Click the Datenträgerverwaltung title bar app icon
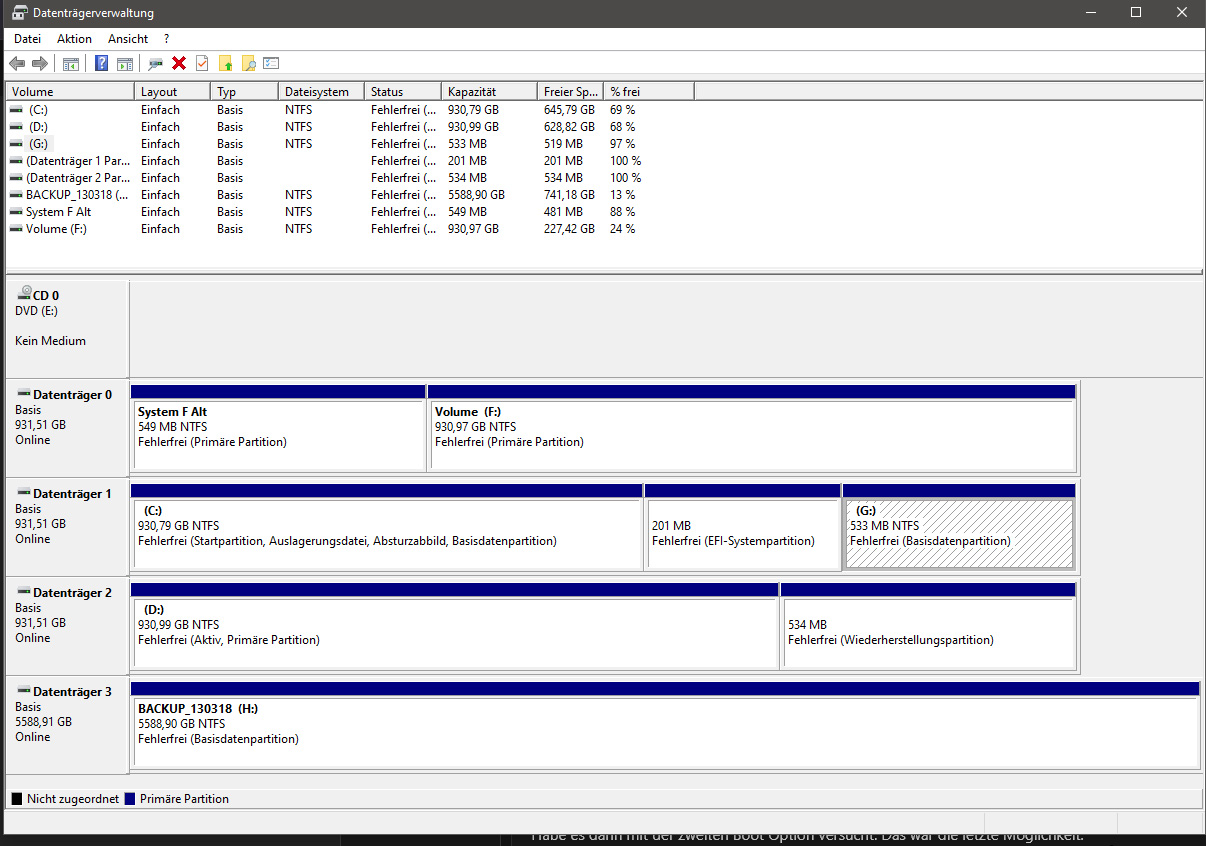The width and height of the screenshot is (1206, 846). click(x=19, y=13)
